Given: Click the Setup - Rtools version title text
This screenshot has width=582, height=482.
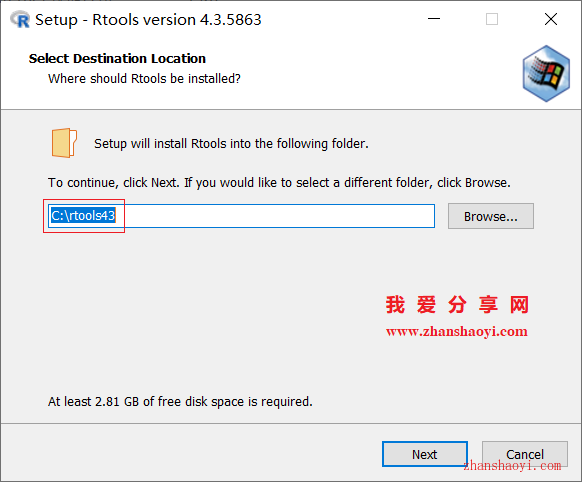Looking at the screenshot, I should point(148,20).
